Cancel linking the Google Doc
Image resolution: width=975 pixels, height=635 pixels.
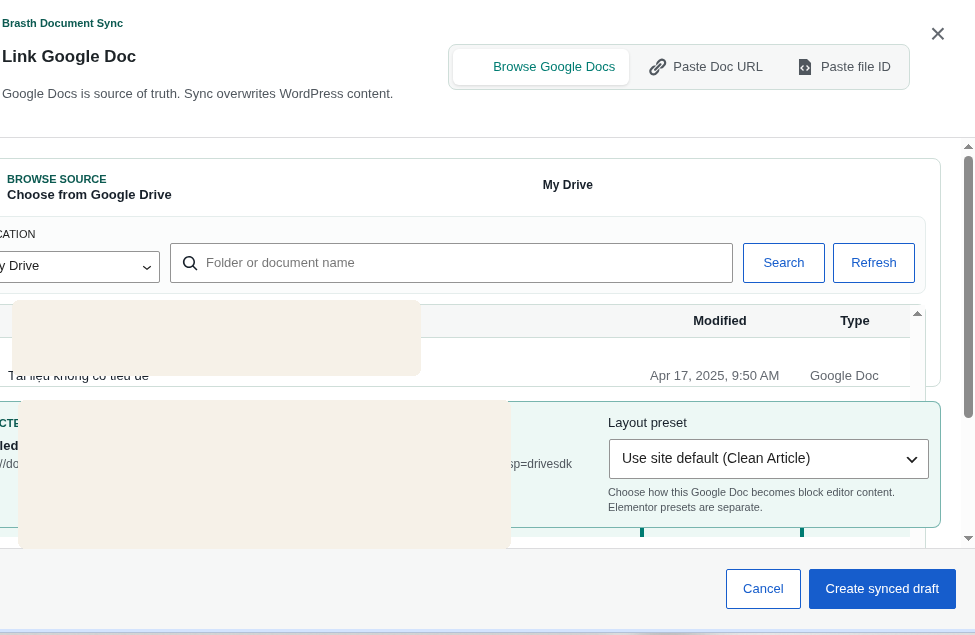click(x=763, y=589)
